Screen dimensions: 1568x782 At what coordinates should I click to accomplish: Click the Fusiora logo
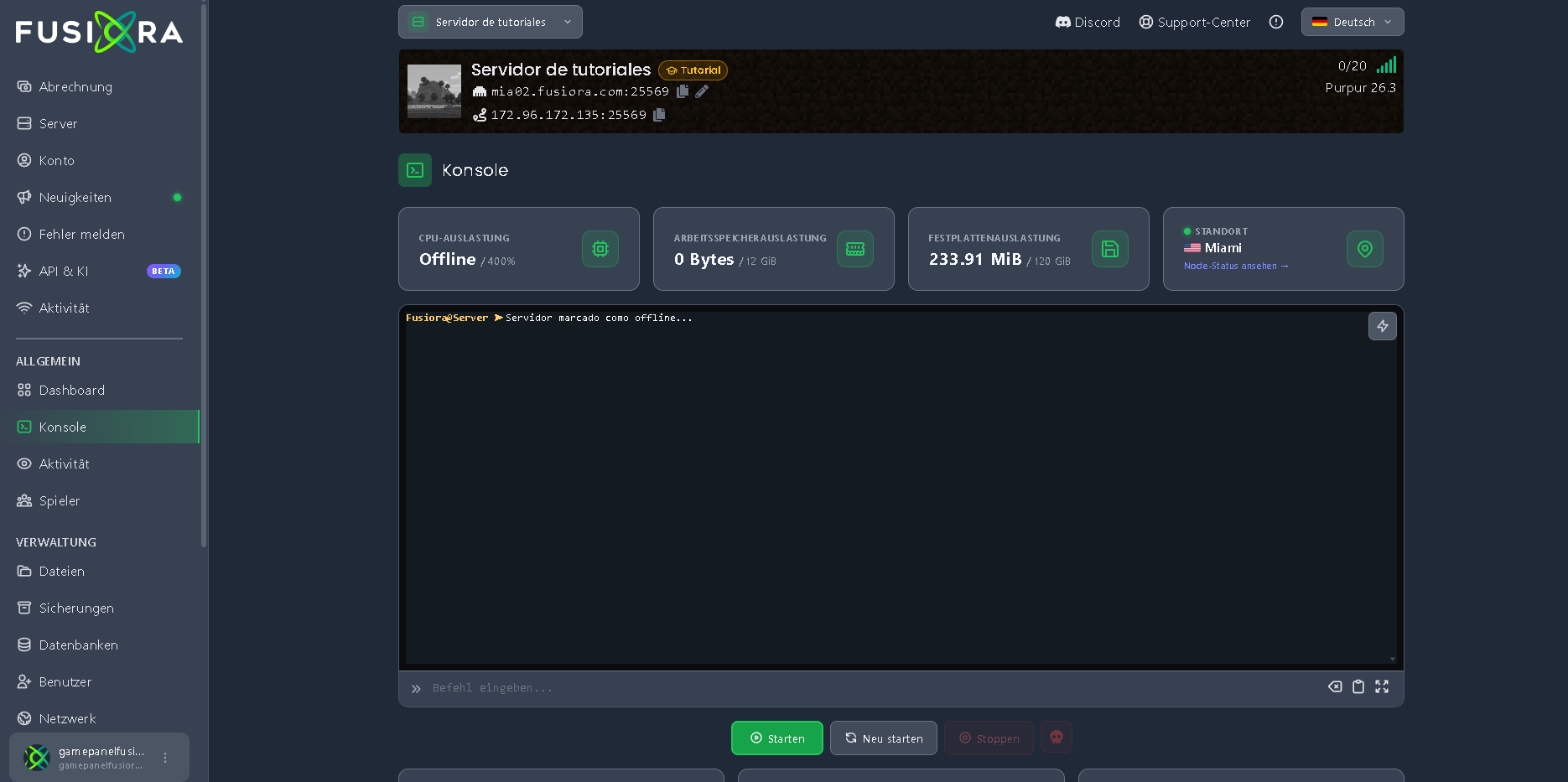pos(99,32)
